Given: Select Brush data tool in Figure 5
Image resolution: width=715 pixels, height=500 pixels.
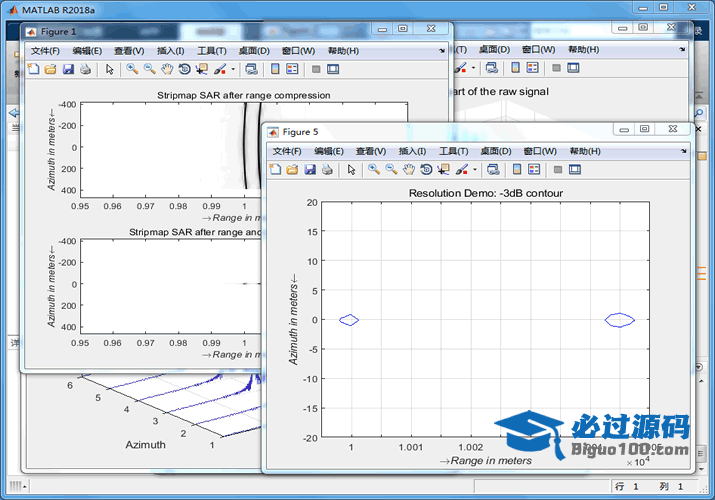Looking at the screenshot, I should (461, 170).
